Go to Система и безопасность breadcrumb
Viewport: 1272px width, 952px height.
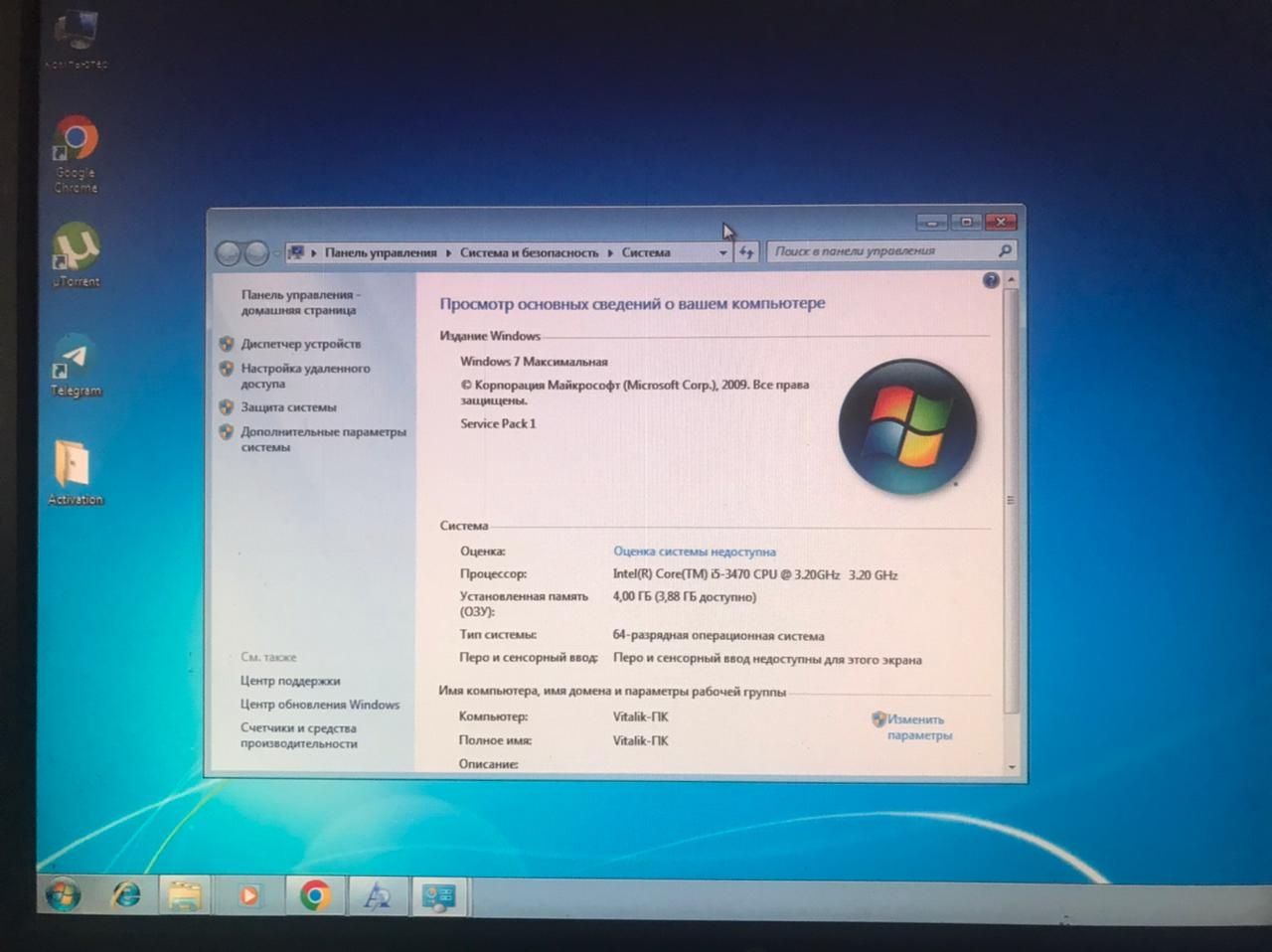pyautogui.click(x=529, y=253)
